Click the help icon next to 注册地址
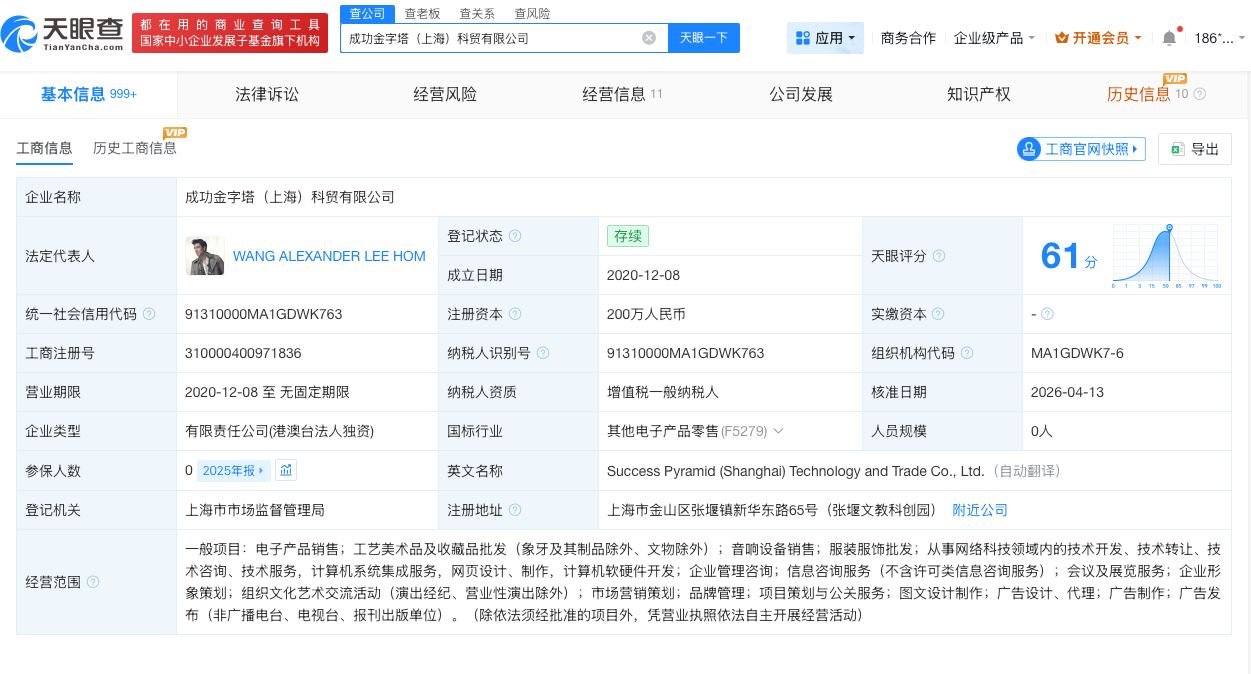Screen dimensions: 1251x674 pyautogui.click(x=515, y=510)
